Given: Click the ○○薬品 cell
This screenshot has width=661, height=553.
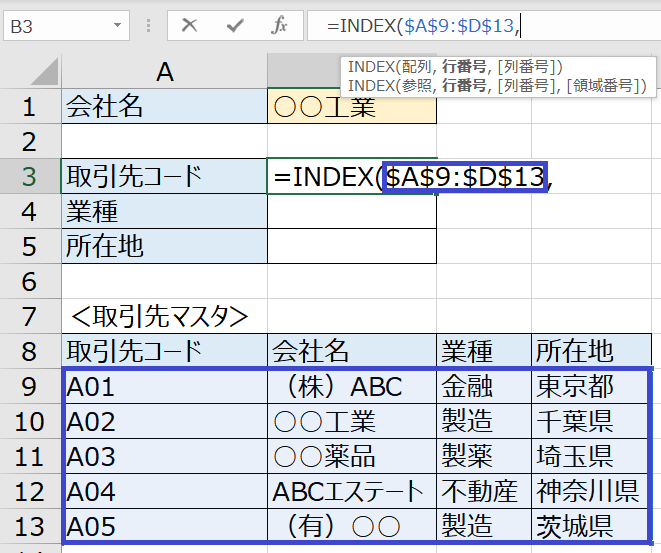Looking at the screenshot, I should click(352, 456).
